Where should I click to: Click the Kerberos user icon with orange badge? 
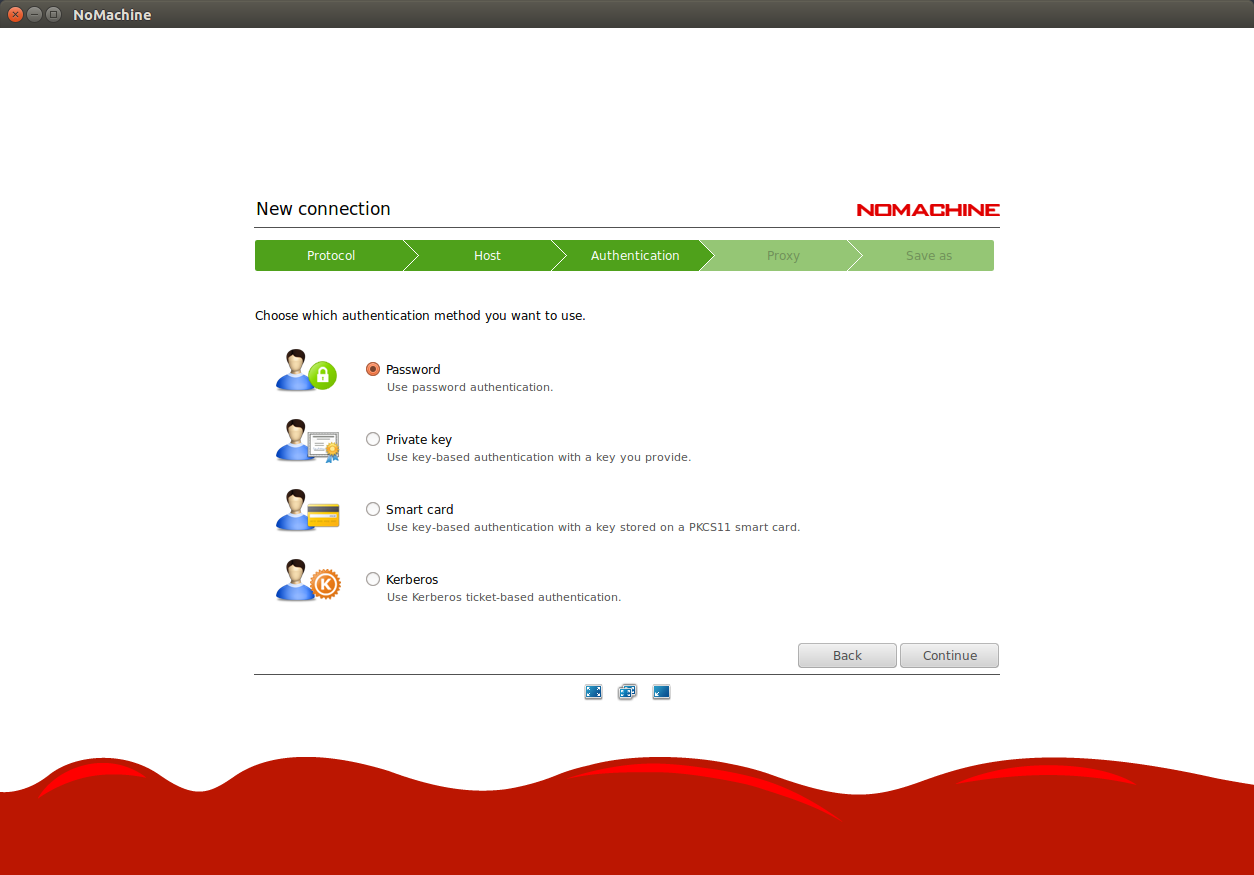coord(307,581)
